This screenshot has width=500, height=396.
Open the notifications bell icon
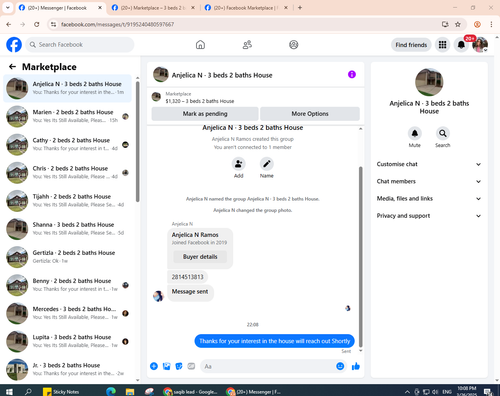coord(461,45)
